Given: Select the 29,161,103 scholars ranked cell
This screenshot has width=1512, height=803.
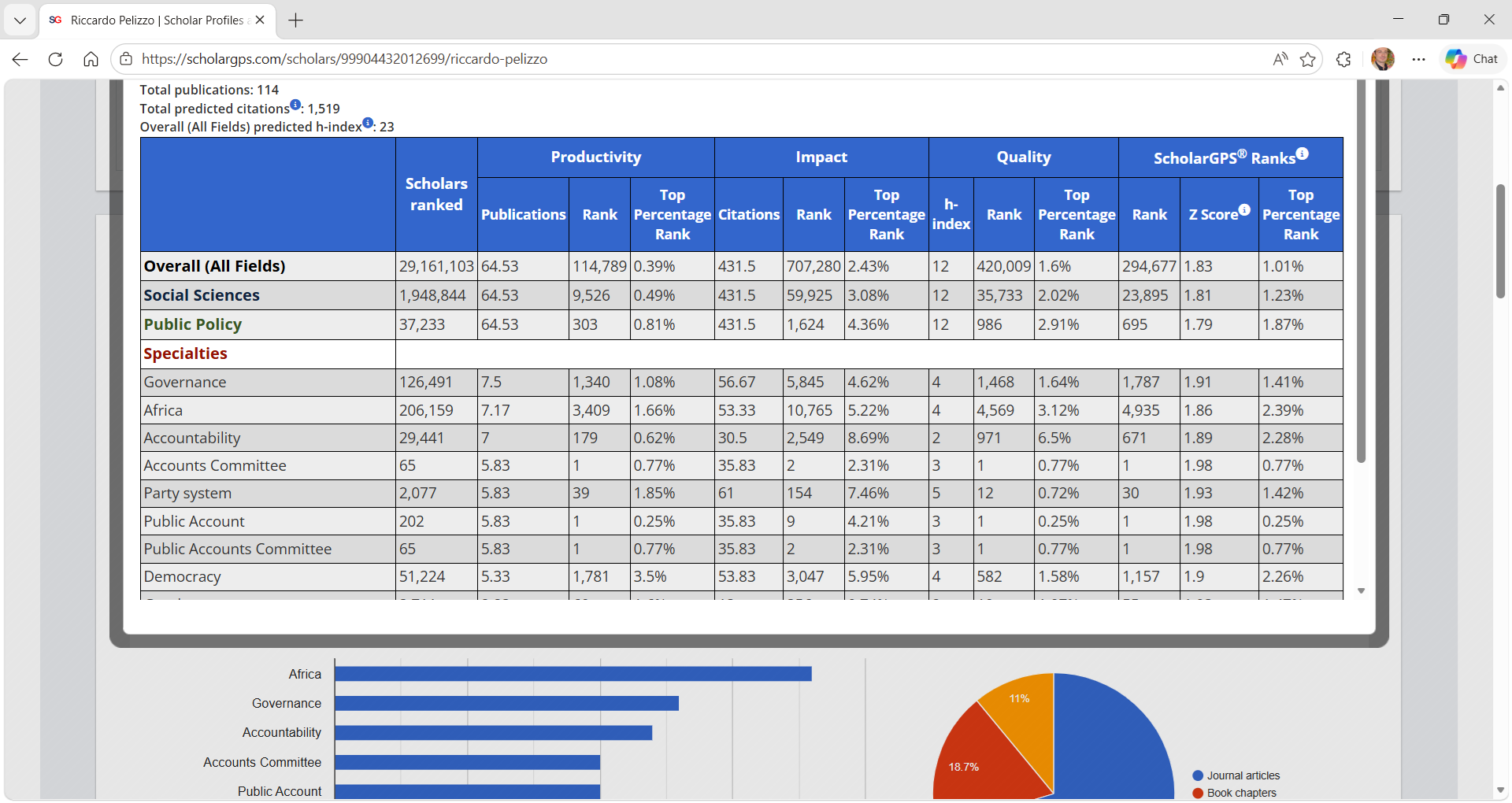Looking at the screenshot, I should tap(436, 266).
